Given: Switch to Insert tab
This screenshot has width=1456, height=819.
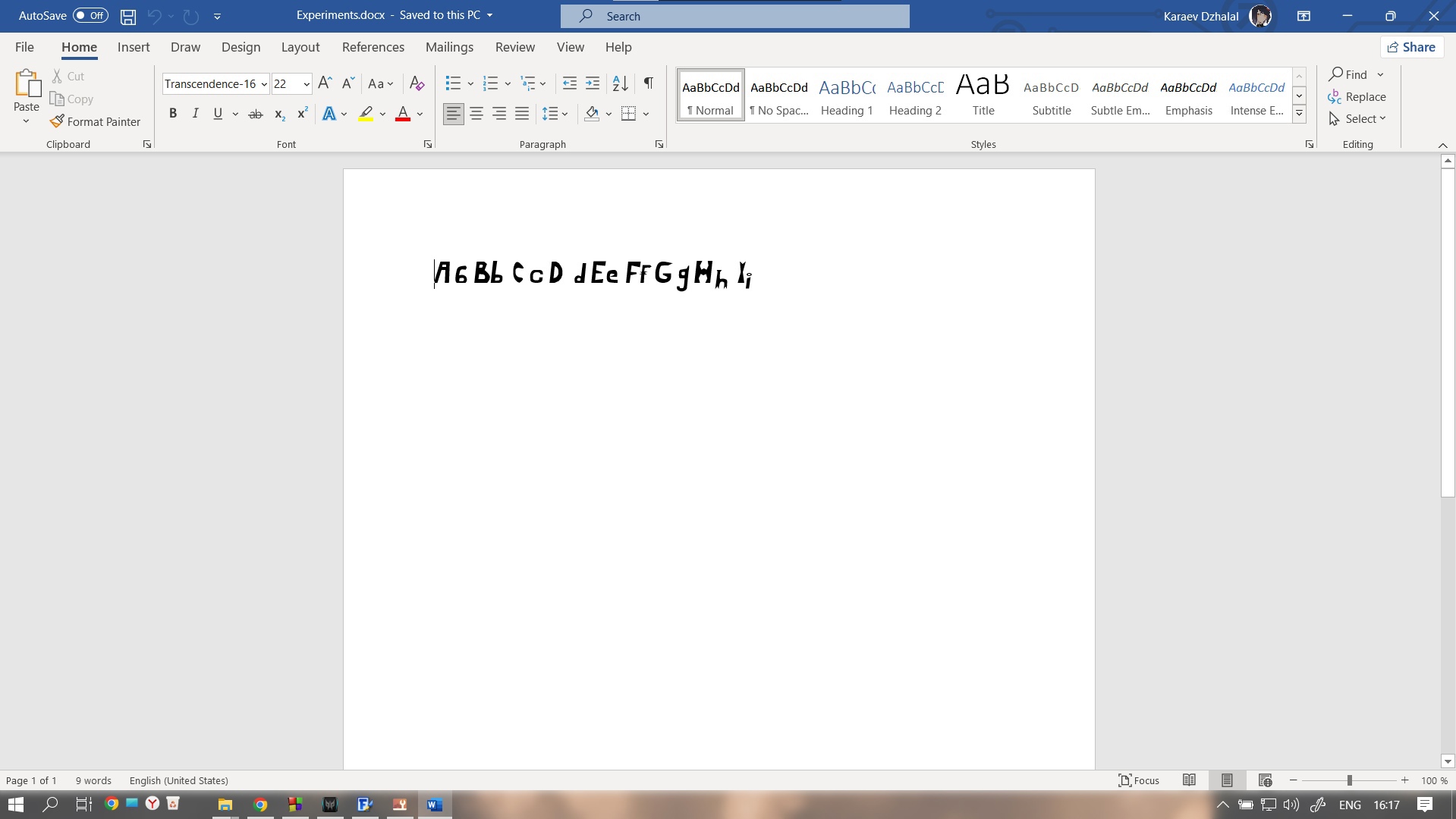Looking at the screenshot, I should (x=134, y=47).
